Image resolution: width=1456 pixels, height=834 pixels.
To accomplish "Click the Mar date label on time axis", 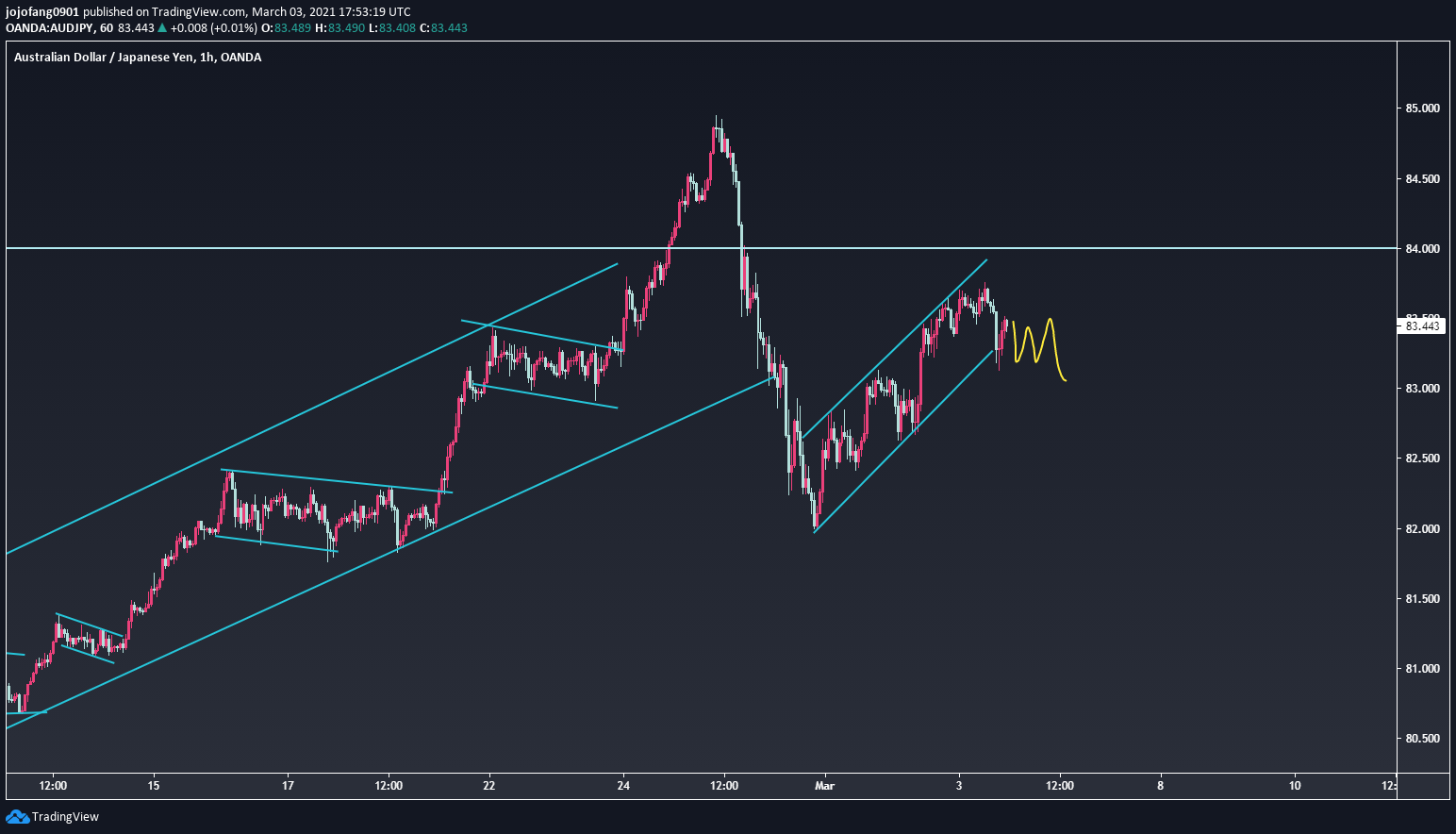I will coord(825,786).
